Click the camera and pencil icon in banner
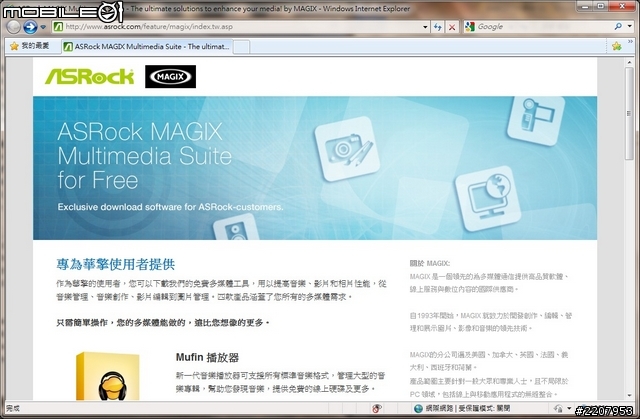The width and height of the screenshot is (640, 419). point(347,149)
